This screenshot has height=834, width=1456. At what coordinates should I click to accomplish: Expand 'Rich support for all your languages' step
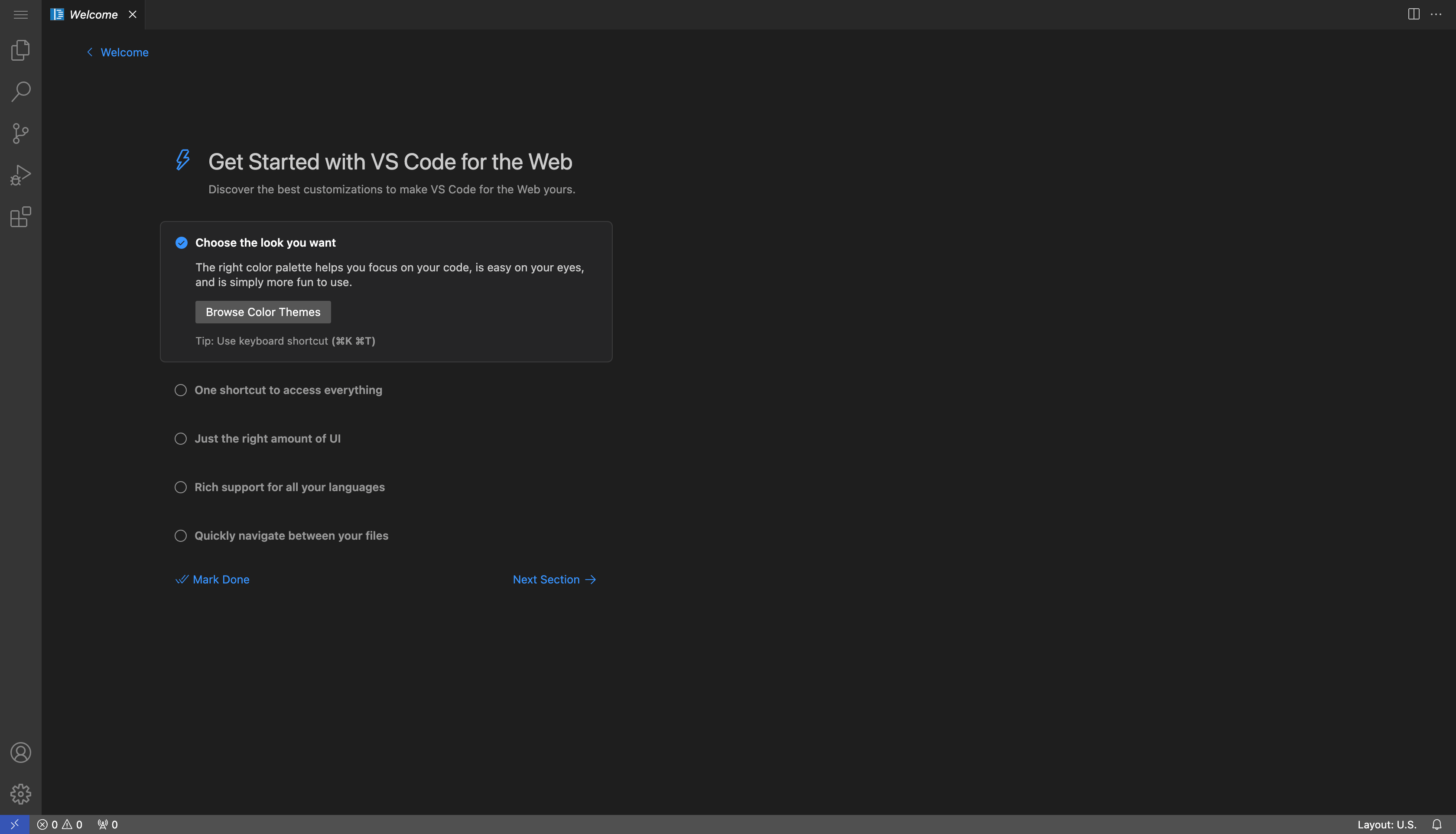(290, 488)
